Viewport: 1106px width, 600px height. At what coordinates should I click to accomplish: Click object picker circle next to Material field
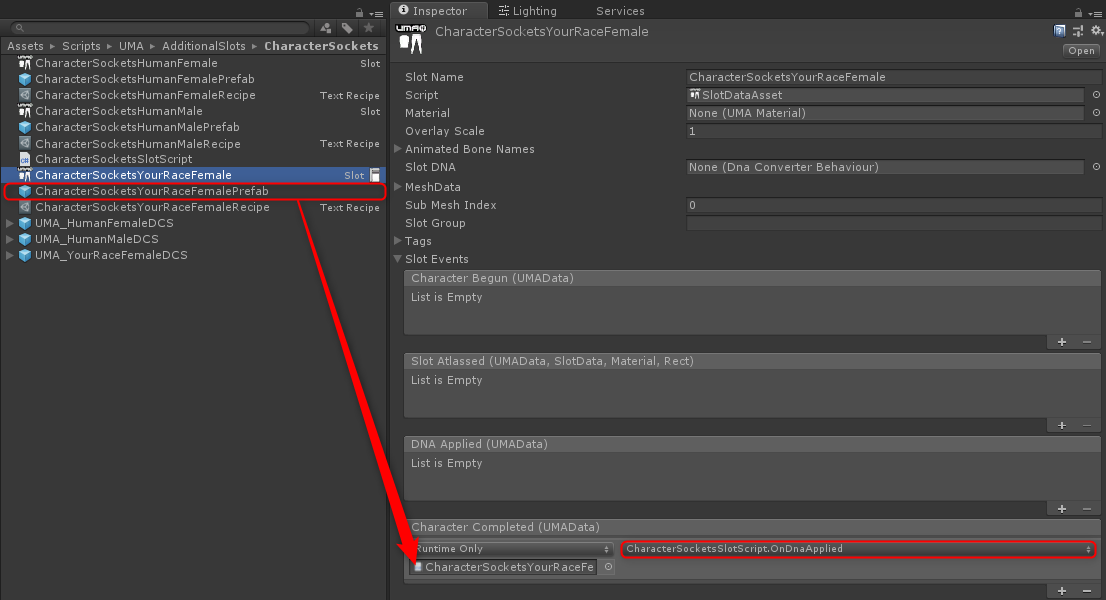coord(1096,114)
